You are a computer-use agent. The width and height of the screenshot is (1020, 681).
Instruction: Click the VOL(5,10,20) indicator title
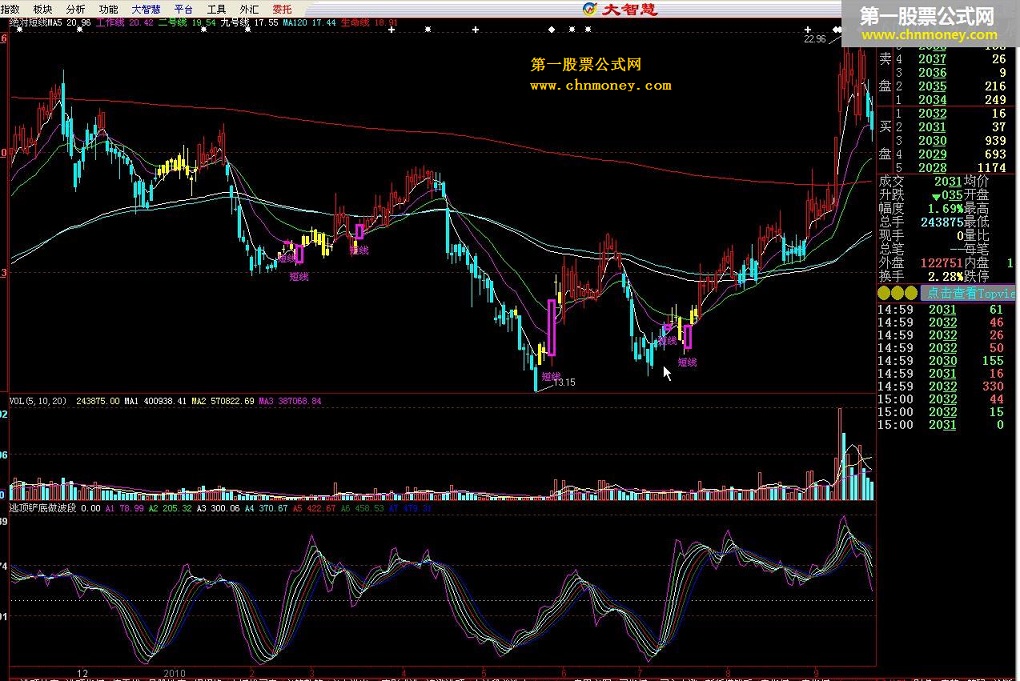tap(38, 401)
